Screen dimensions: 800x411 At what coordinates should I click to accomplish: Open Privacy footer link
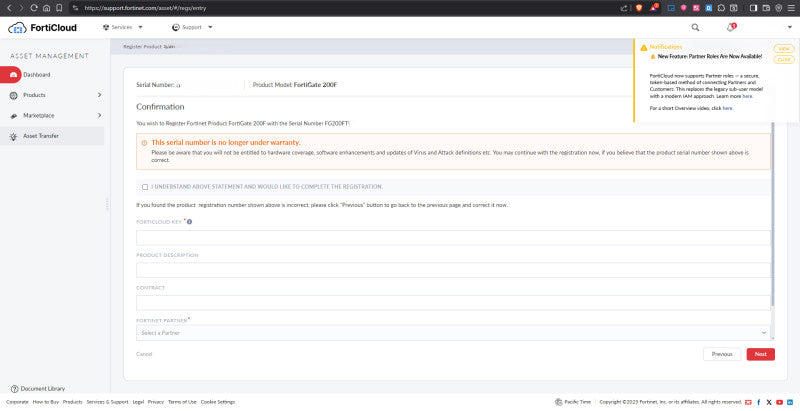156,402
